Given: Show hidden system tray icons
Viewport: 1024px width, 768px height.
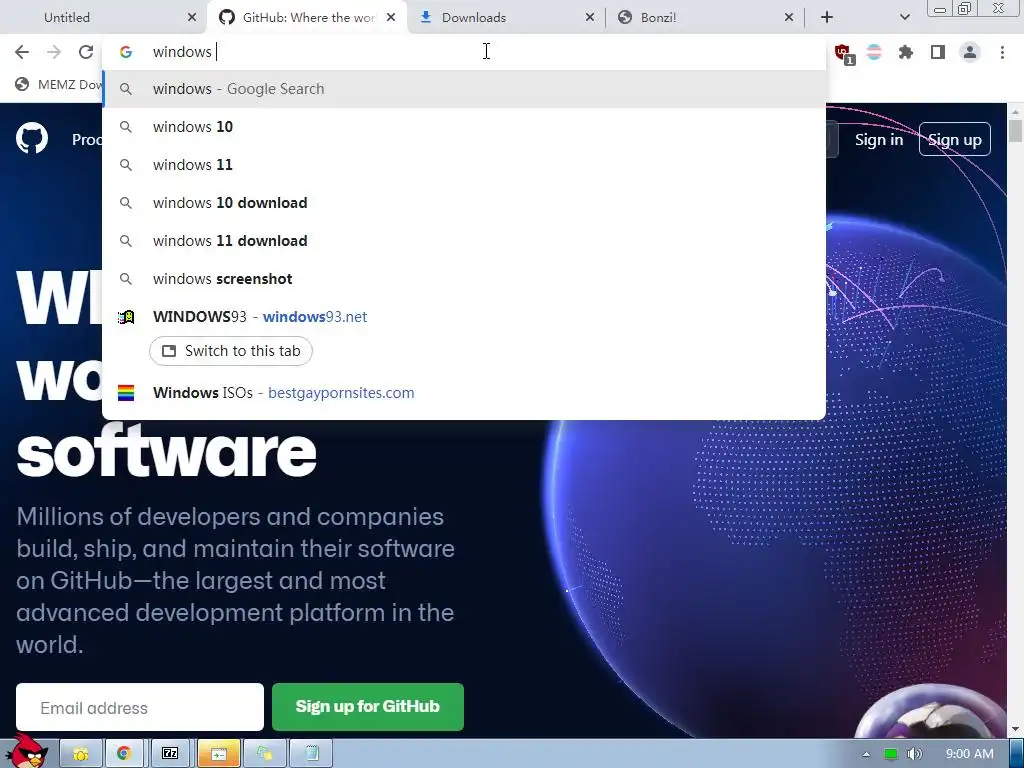Looking at the screenshot, I should tap(866, 754).
